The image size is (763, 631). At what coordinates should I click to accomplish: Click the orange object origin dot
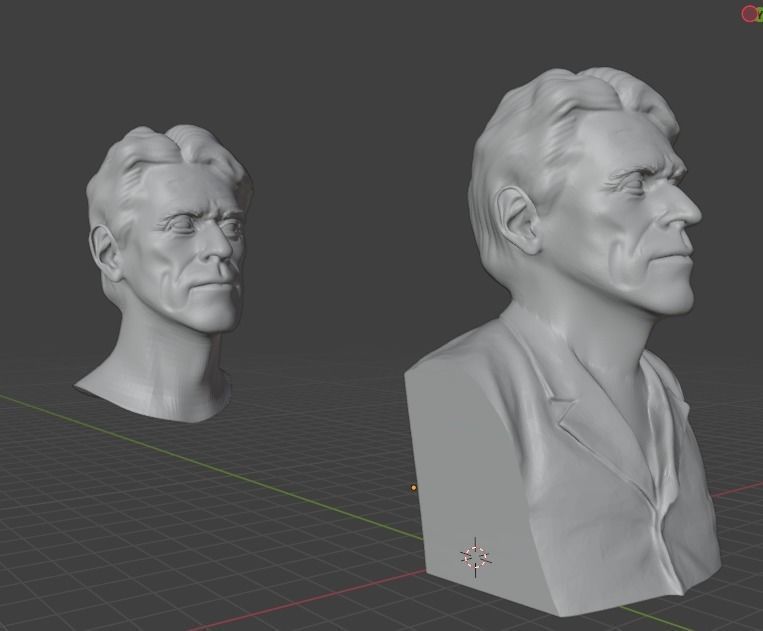(x=414, y=487)
